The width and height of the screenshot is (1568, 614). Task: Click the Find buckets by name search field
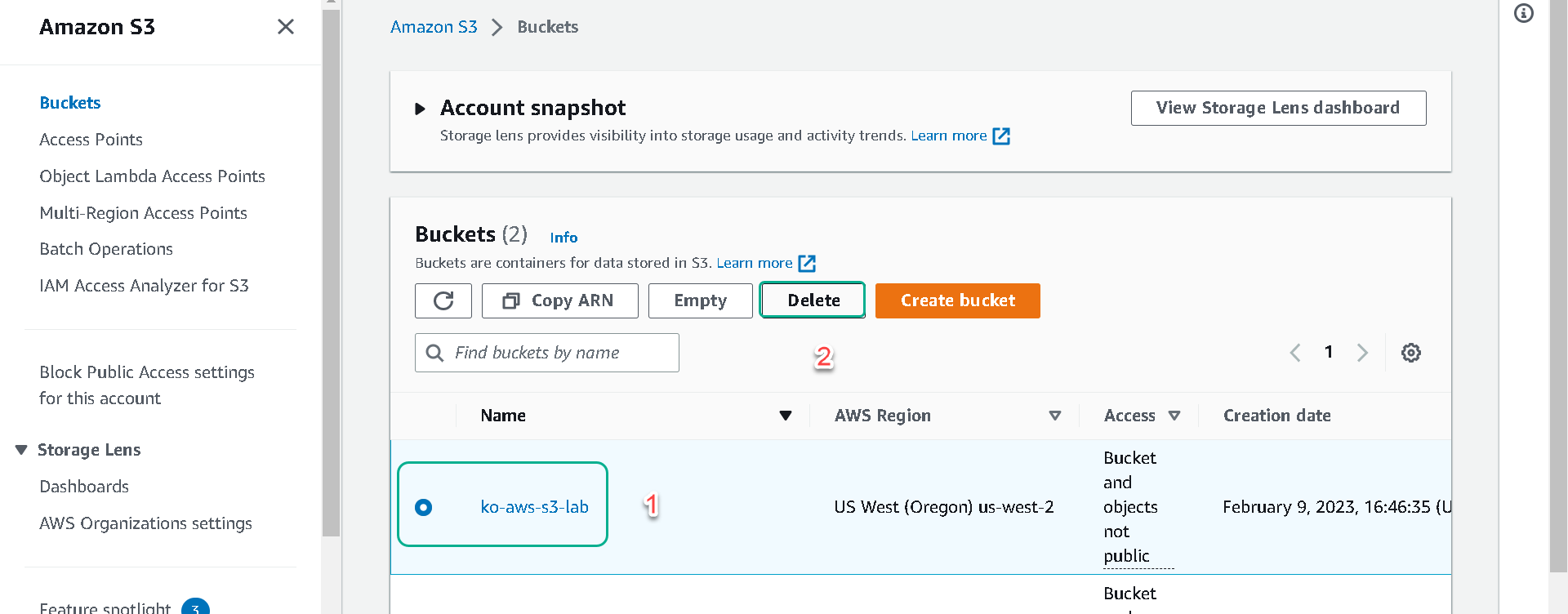point(547,353)
